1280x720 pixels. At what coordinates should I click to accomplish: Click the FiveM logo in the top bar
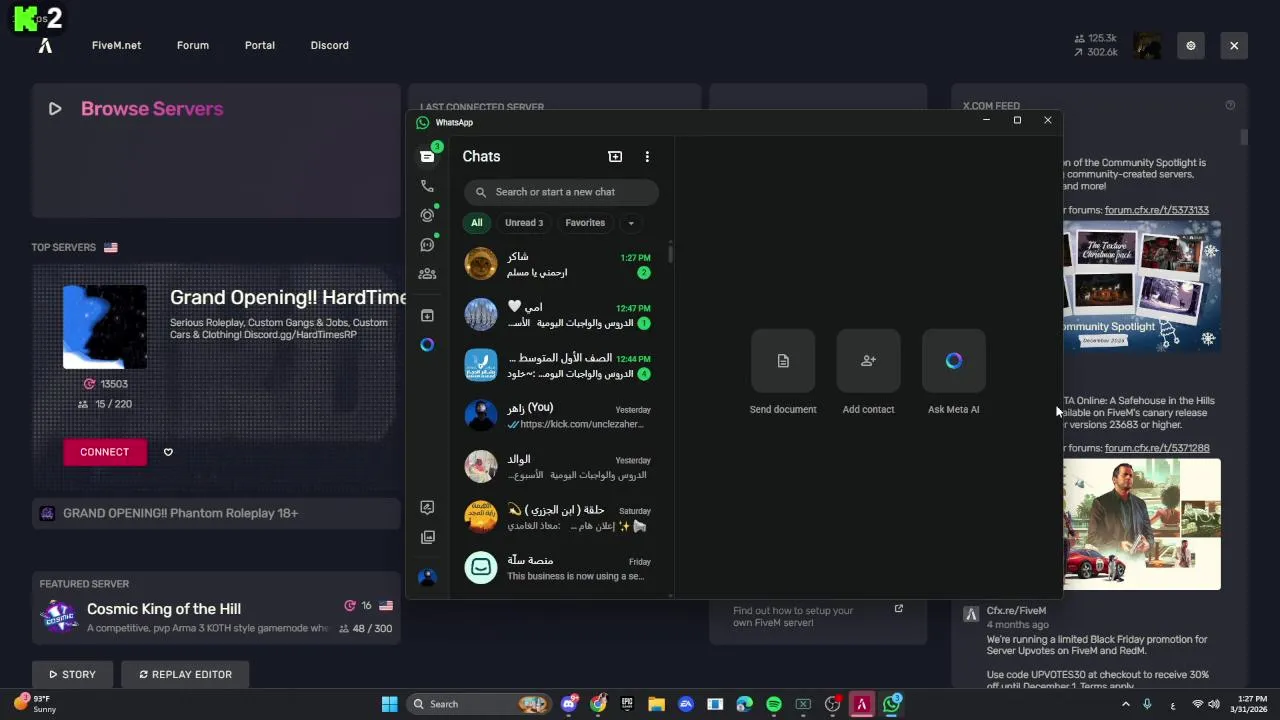45,45
